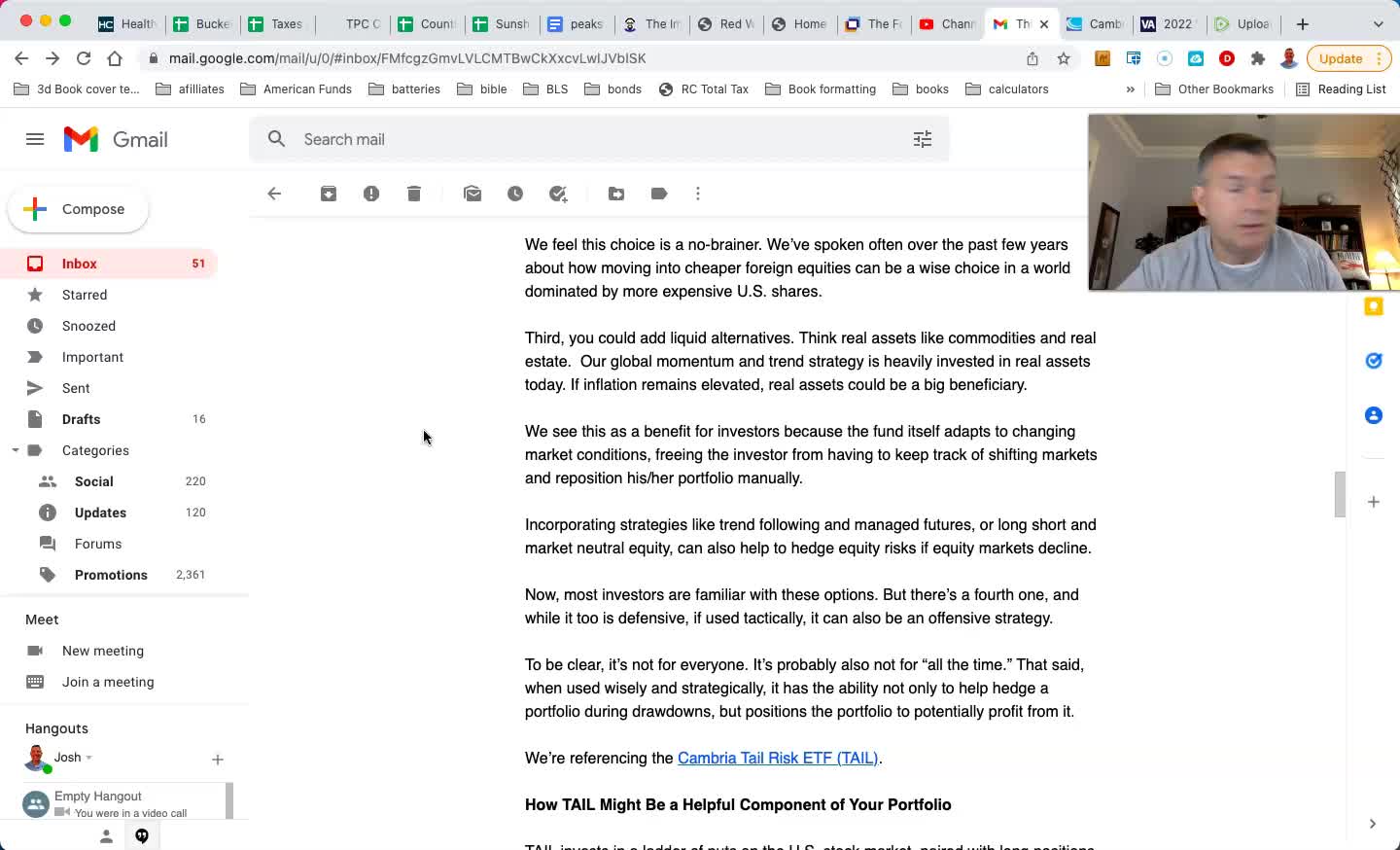Screen dimensions: 1400x850
Task: Delete this email with trash icon
Action: [414, 194]
